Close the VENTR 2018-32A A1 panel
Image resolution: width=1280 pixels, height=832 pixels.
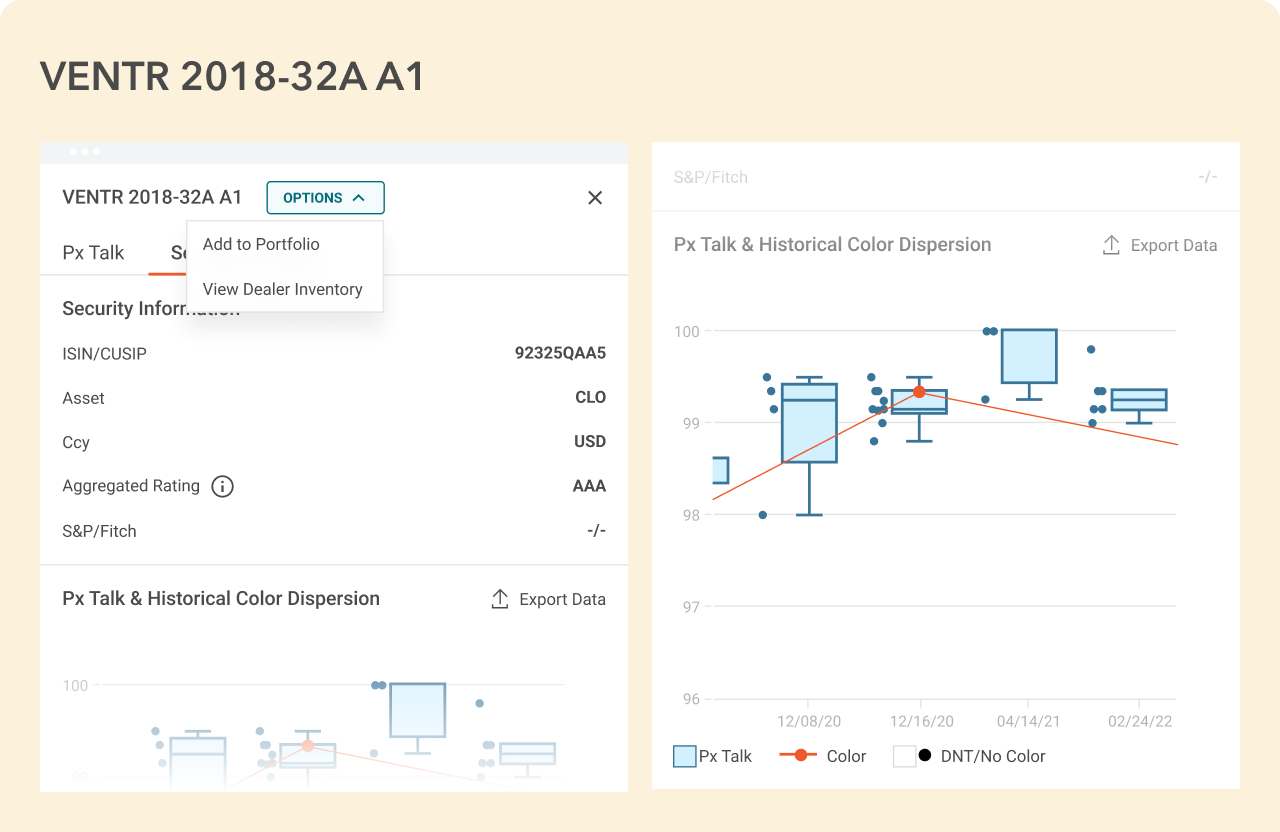tap(595, 198)
